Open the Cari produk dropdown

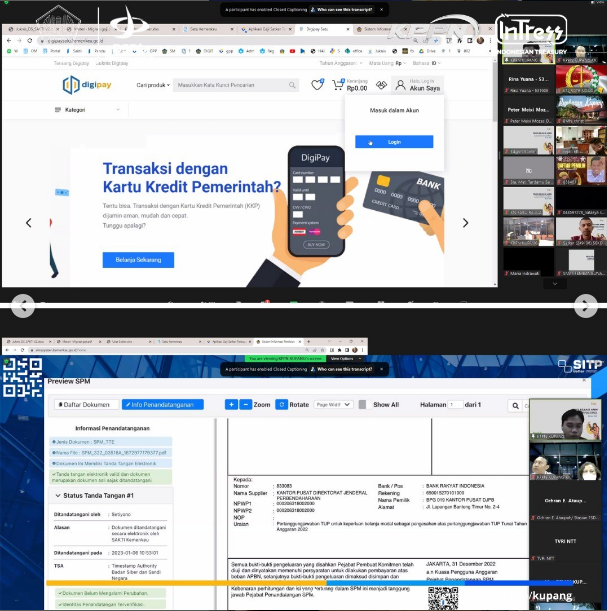[x=152, y=86]
